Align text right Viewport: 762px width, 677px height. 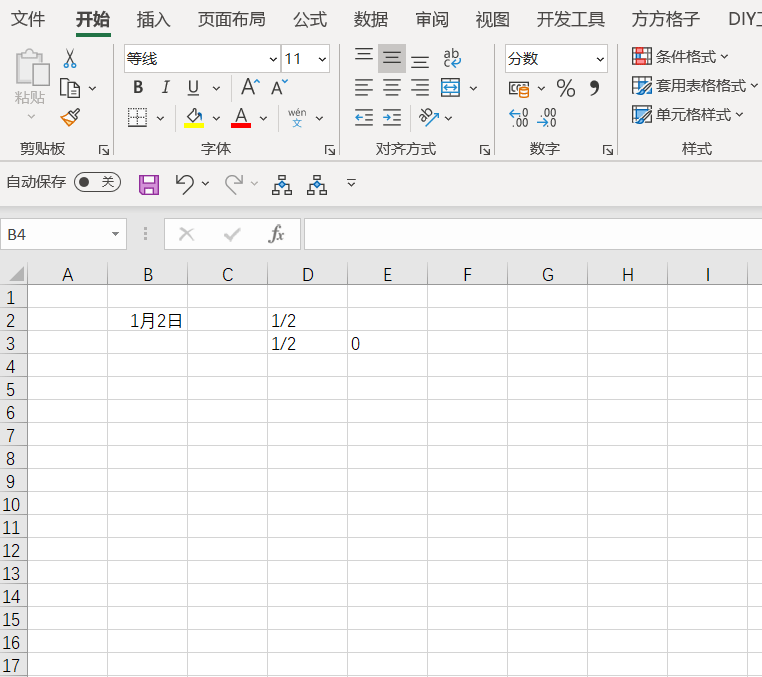point(420,88)
